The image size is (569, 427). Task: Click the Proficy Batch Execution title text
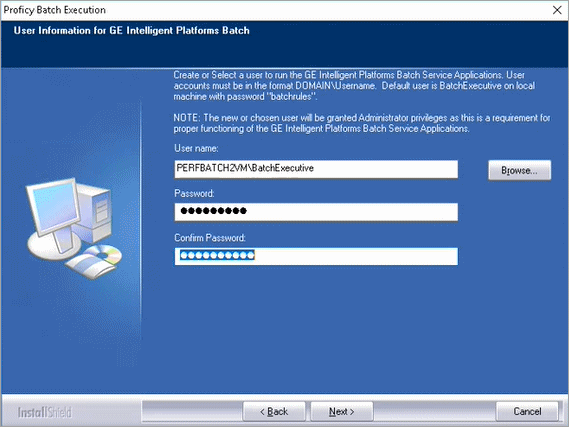pyautogui.click(x=54, y=10)
